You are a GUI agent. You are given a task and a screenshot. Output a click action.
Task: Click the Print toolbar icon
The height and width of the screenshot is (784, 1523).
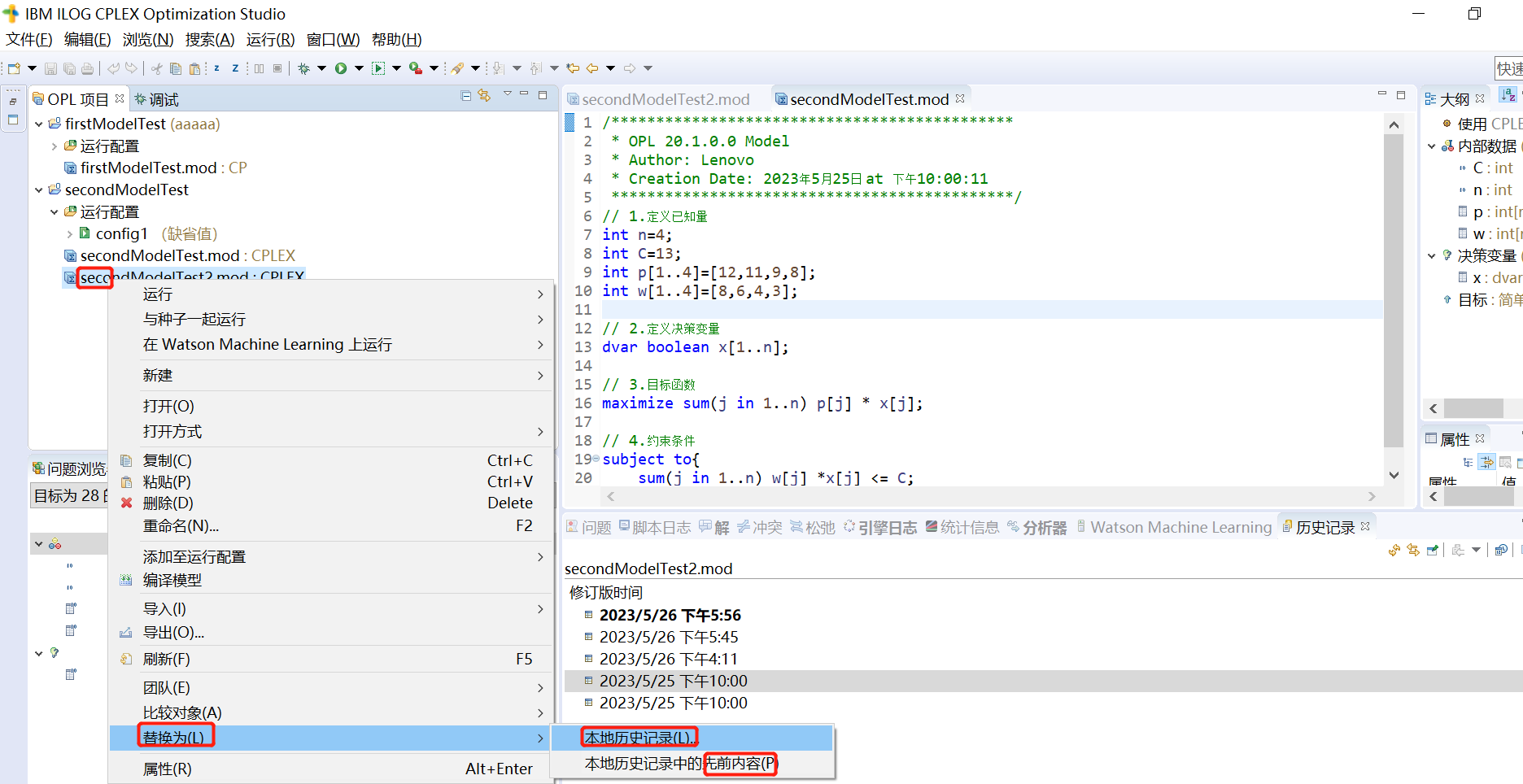(88, 68)
